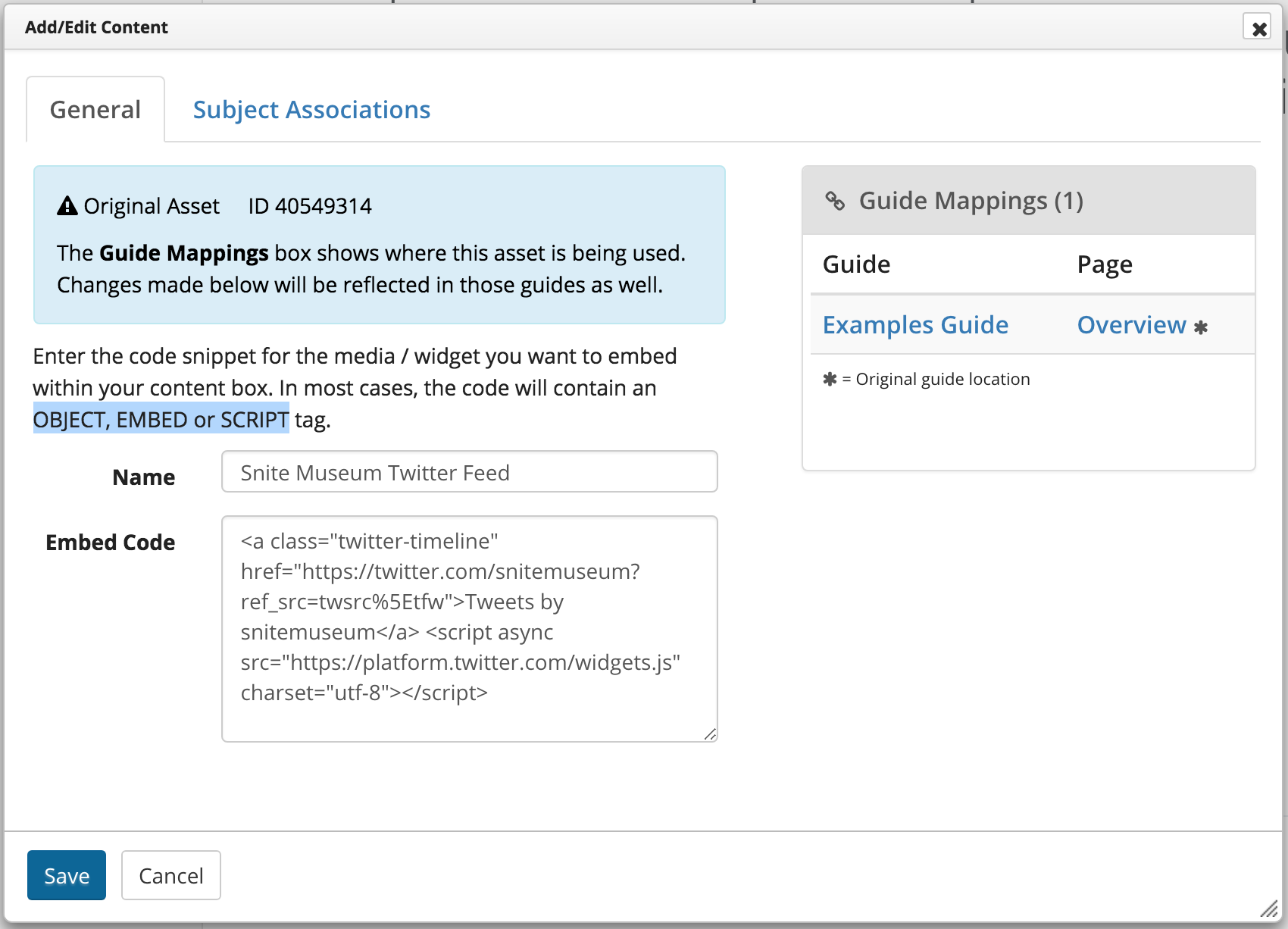
Task: Grab the Embed Code textarea resize handle
Action: point(710,734)
